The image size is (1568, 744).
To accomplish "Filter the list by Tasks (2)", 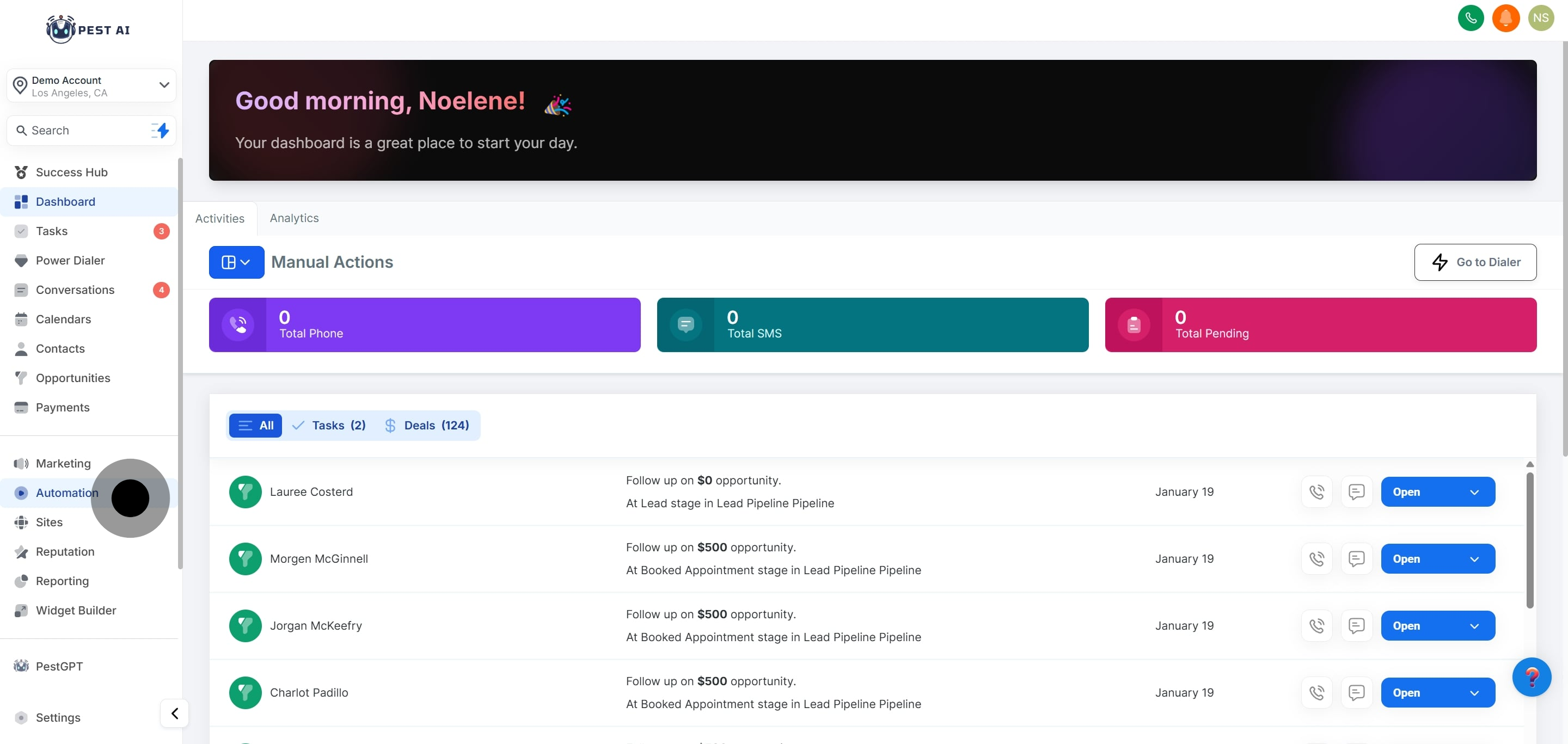I will 329,425.
